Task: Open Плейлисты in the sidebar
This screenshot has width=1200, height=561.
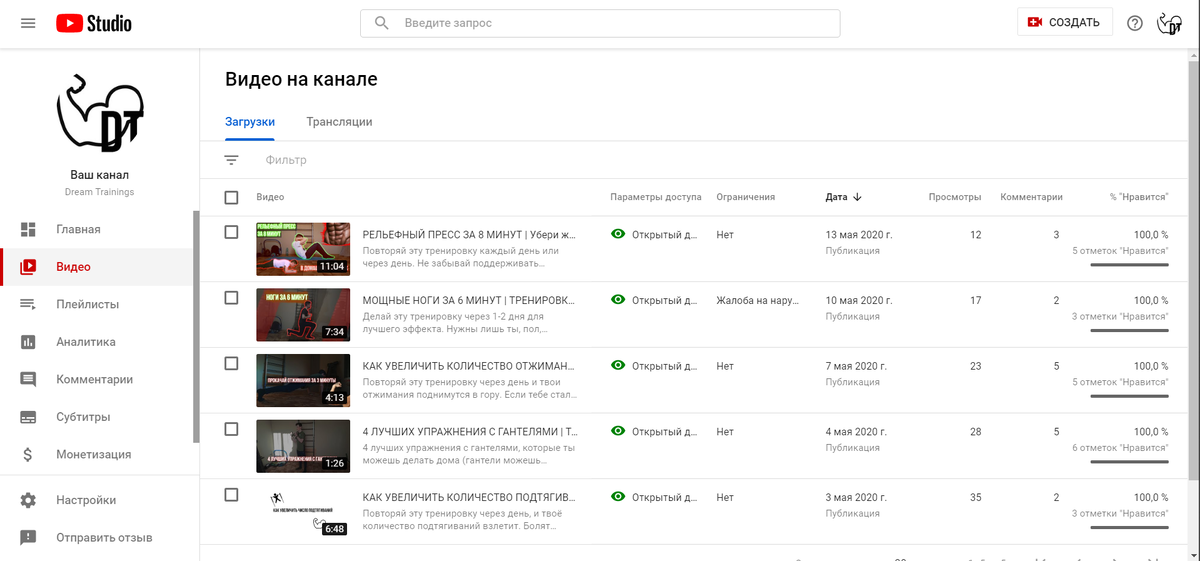Action: coord(97,304)
